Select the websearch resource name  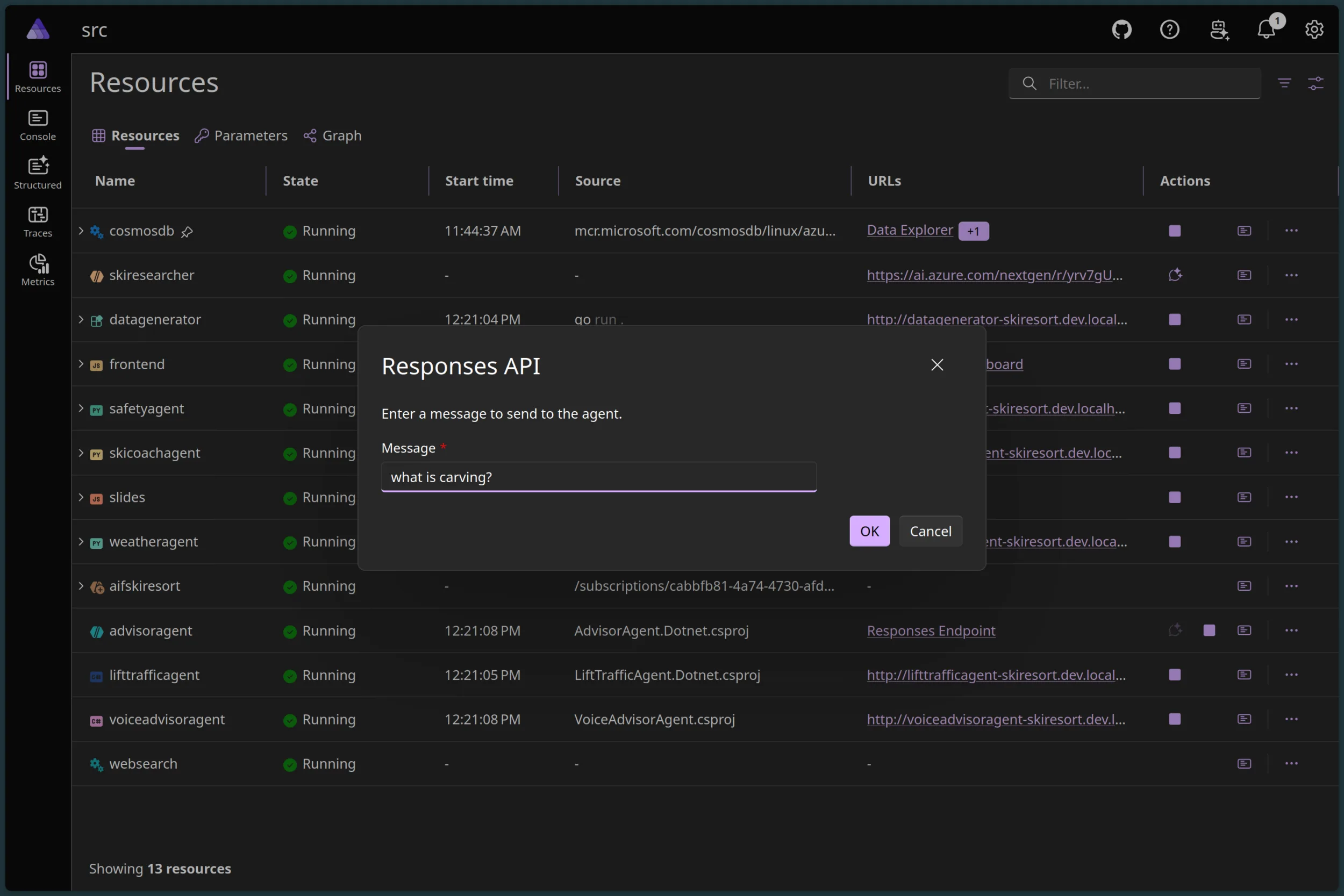[143, 764]
